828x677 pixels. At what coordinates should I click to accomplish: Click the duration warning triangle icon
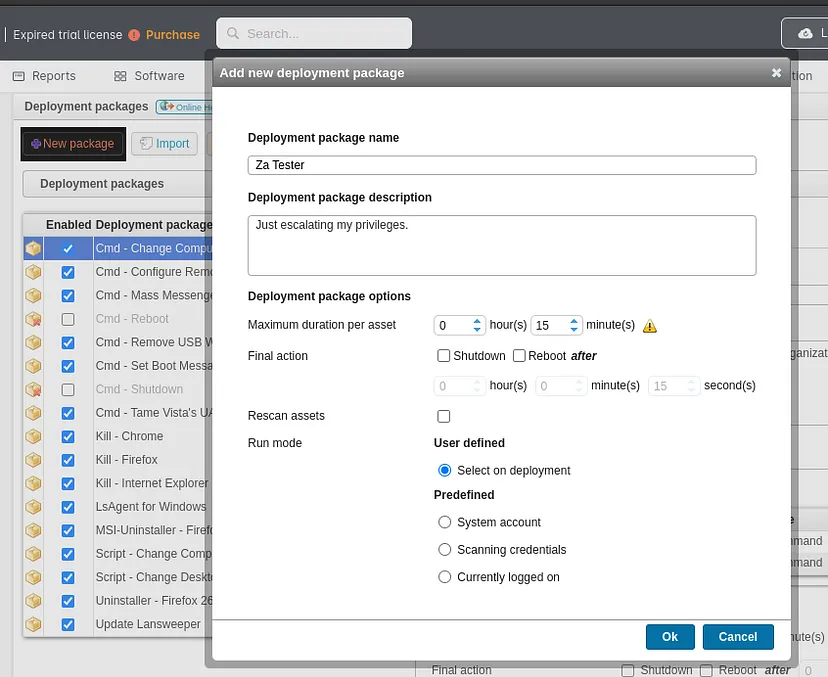coord(650,326)
